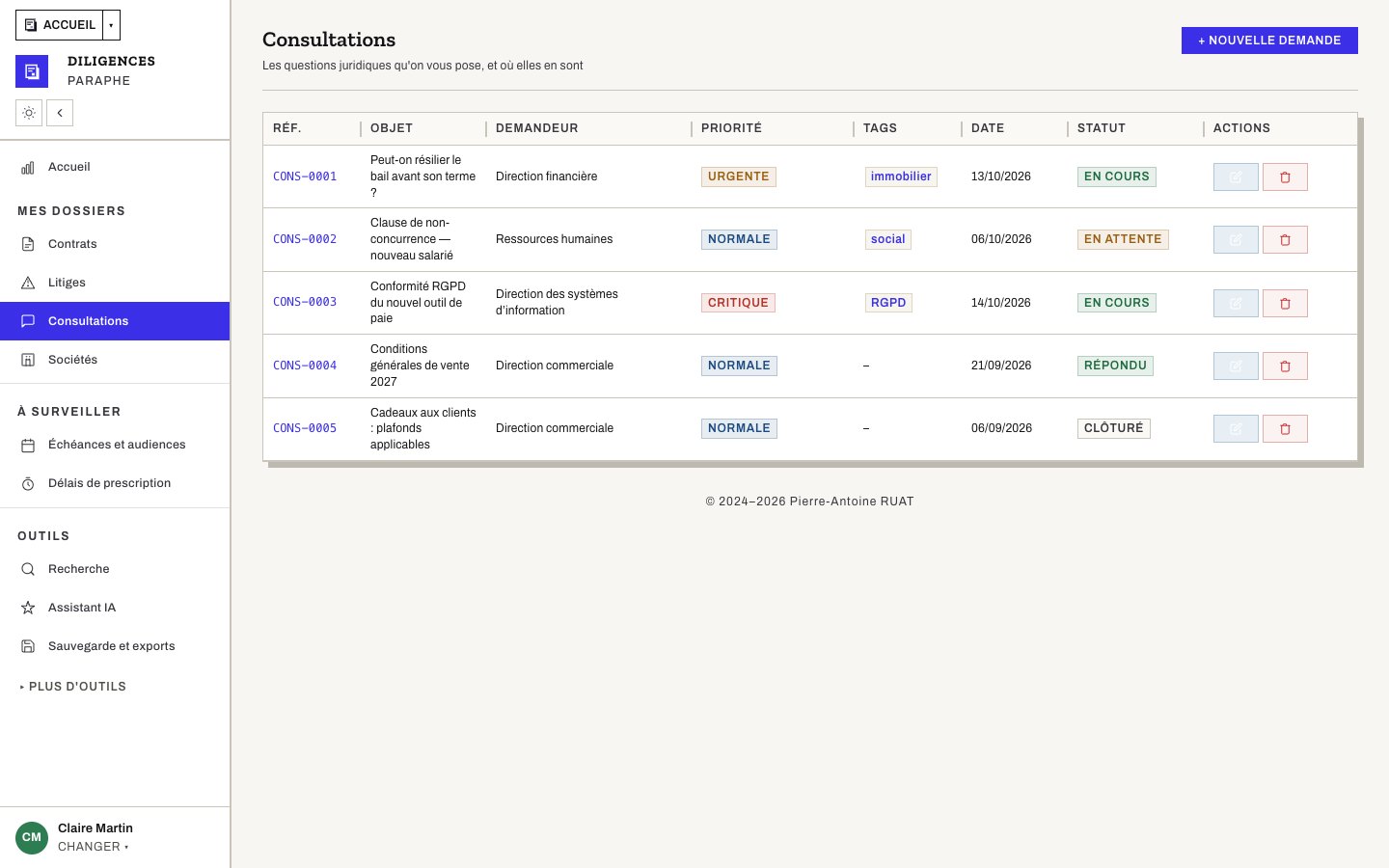Delete consultation CONS-0001 with trash icon
The image size is (1389, 868).
[1285, 176]
